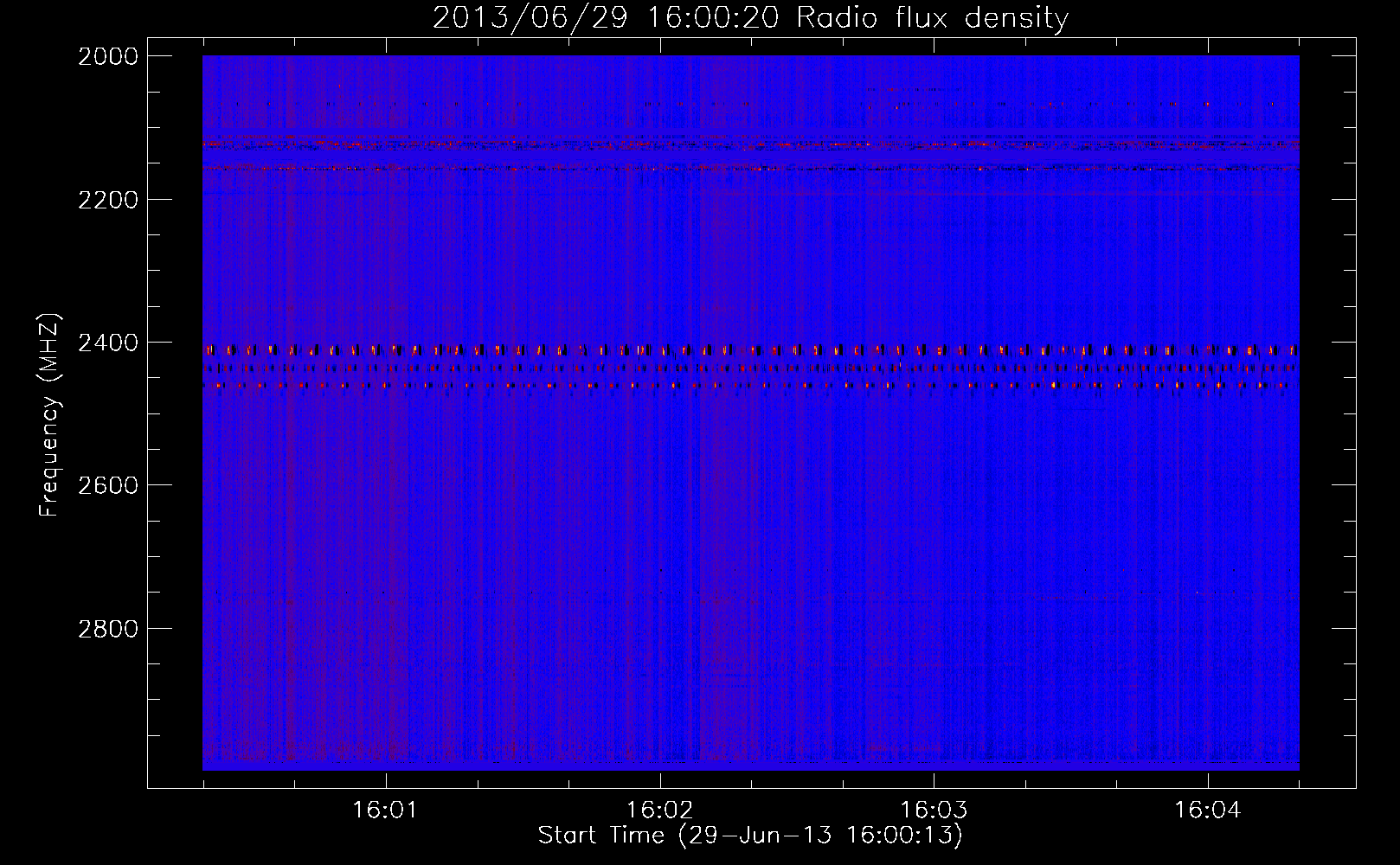
Task: Click the 16:02 time tick label
Action: coord(660,811)
